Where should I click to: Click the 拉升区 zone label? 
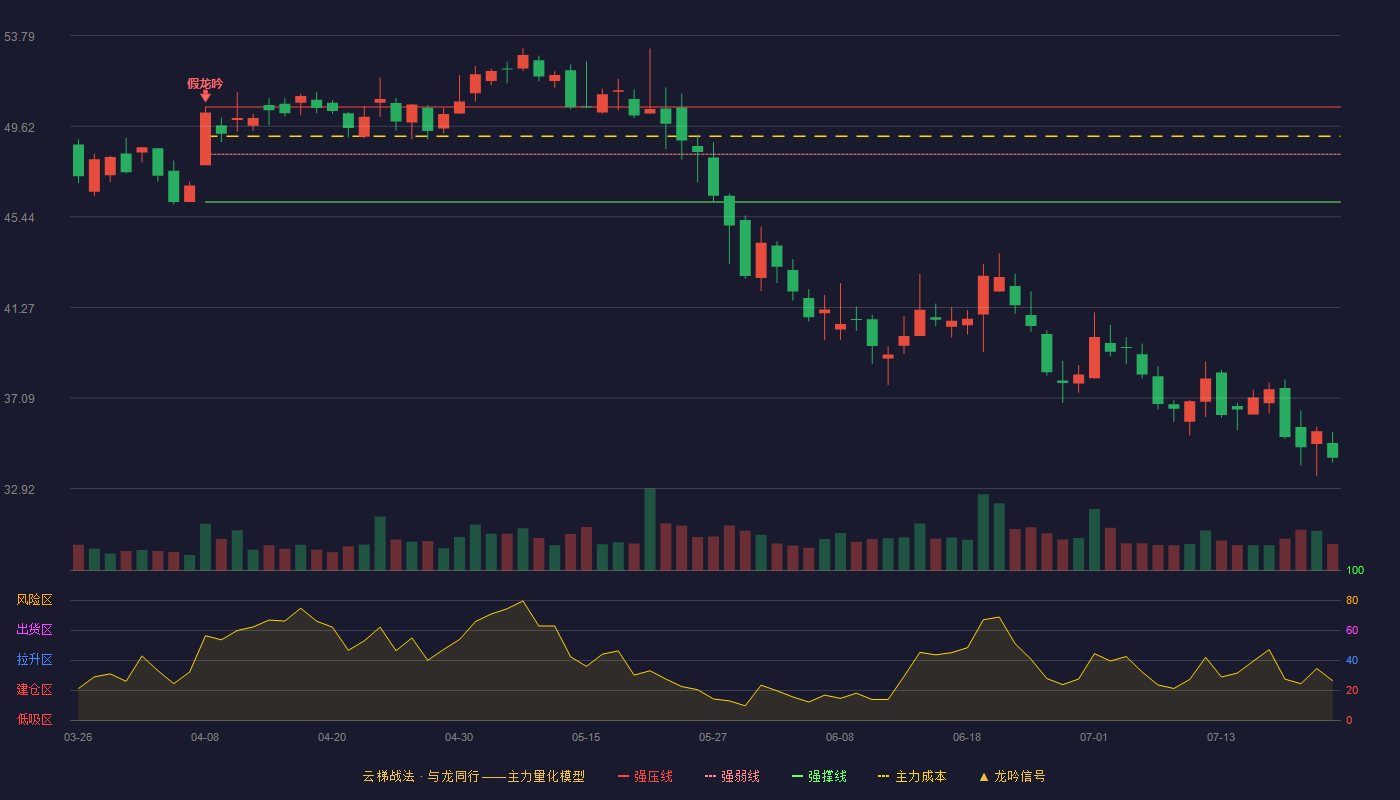[34, 660]
